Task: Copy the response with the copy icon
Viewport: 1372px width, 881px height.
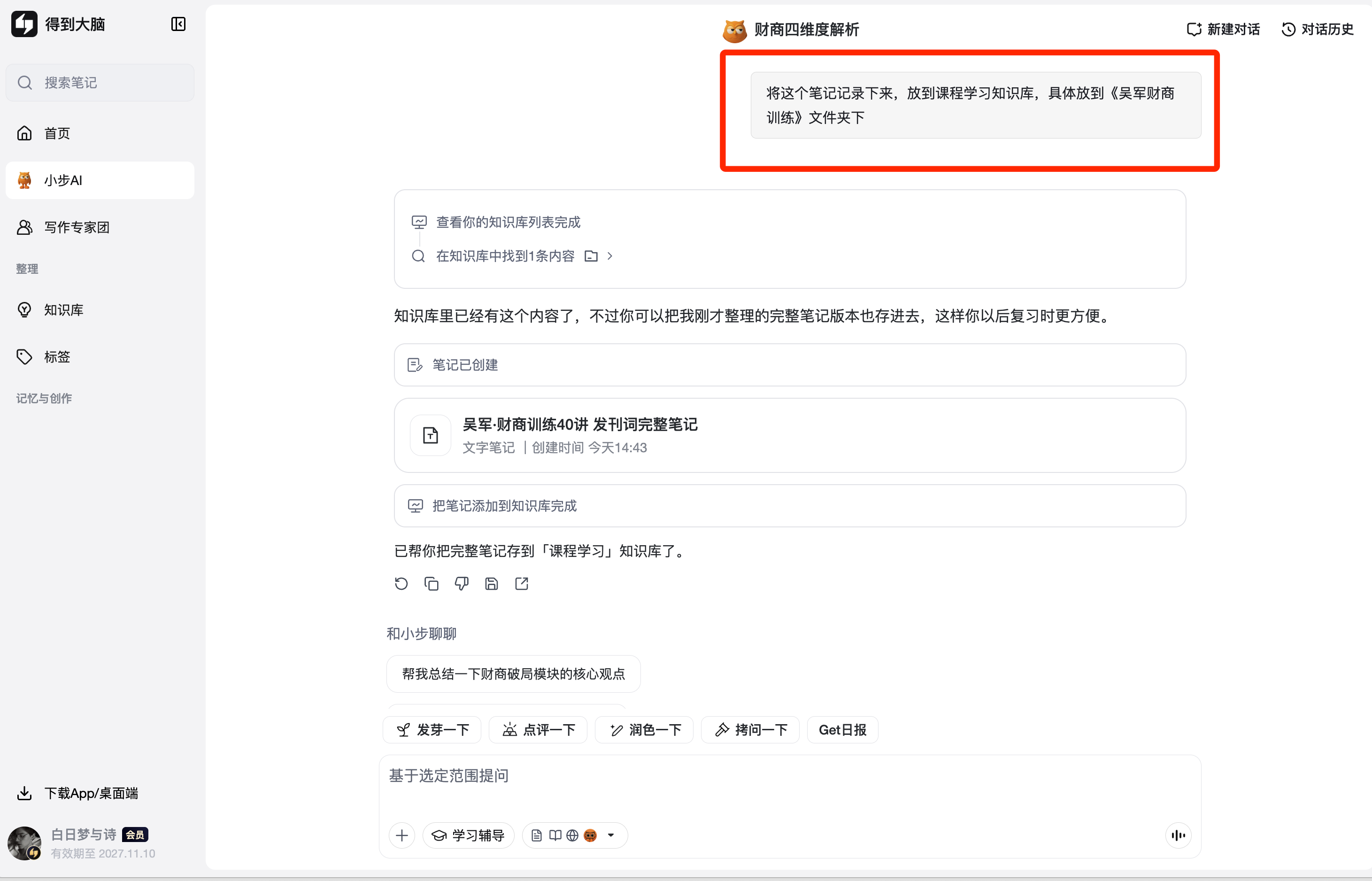Action: (x=431, y=584)
